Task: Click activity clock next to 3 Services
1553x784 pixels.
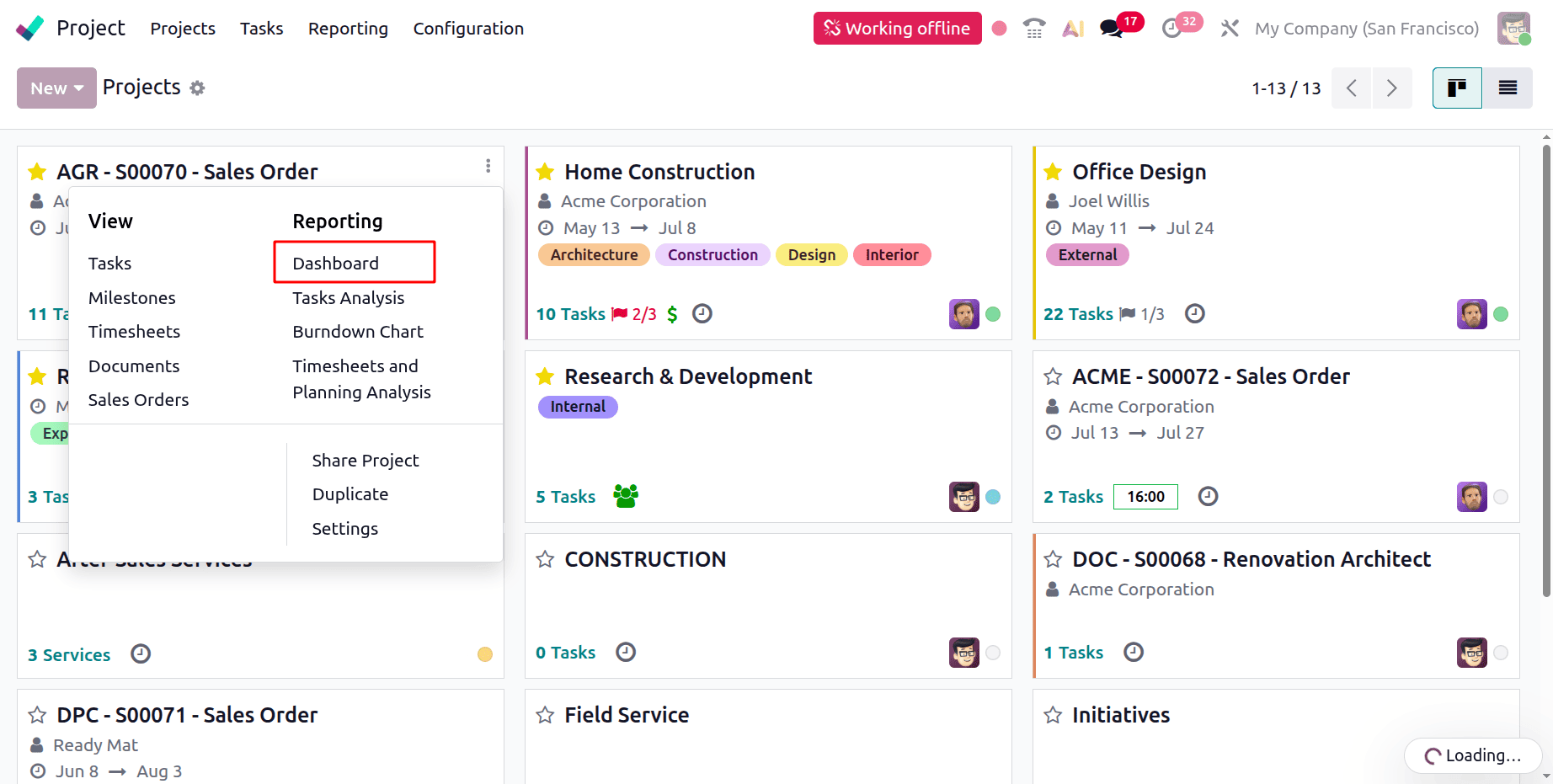Action: pos(141,654)
